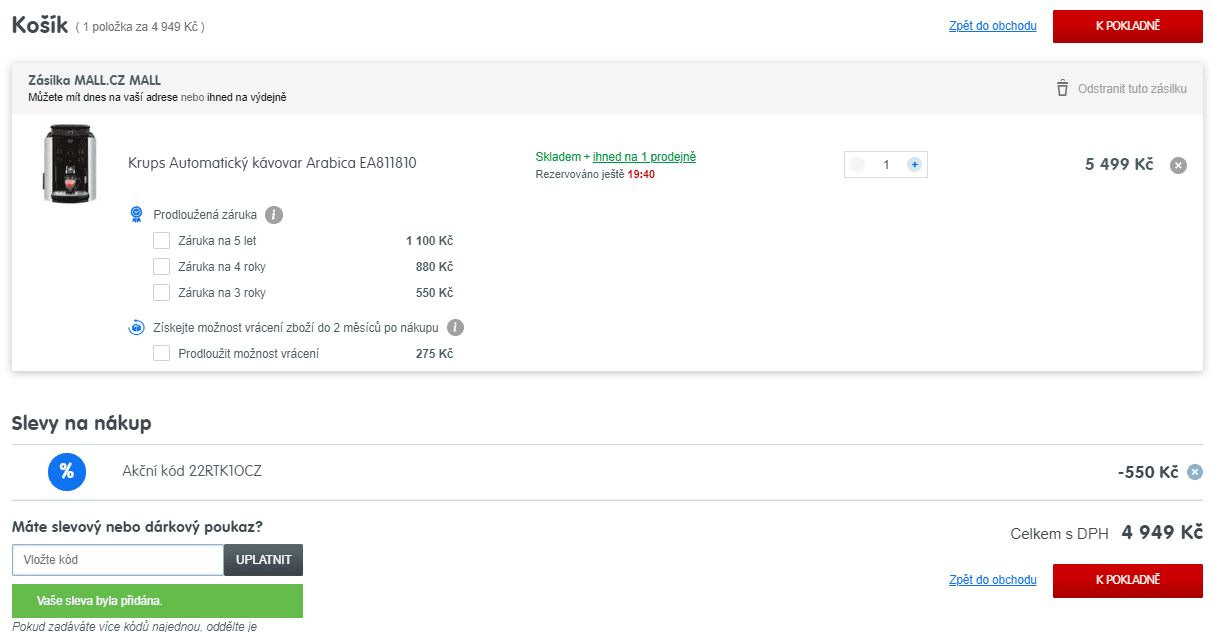
Task: Open info about extended return option
Action: point(456,327)
